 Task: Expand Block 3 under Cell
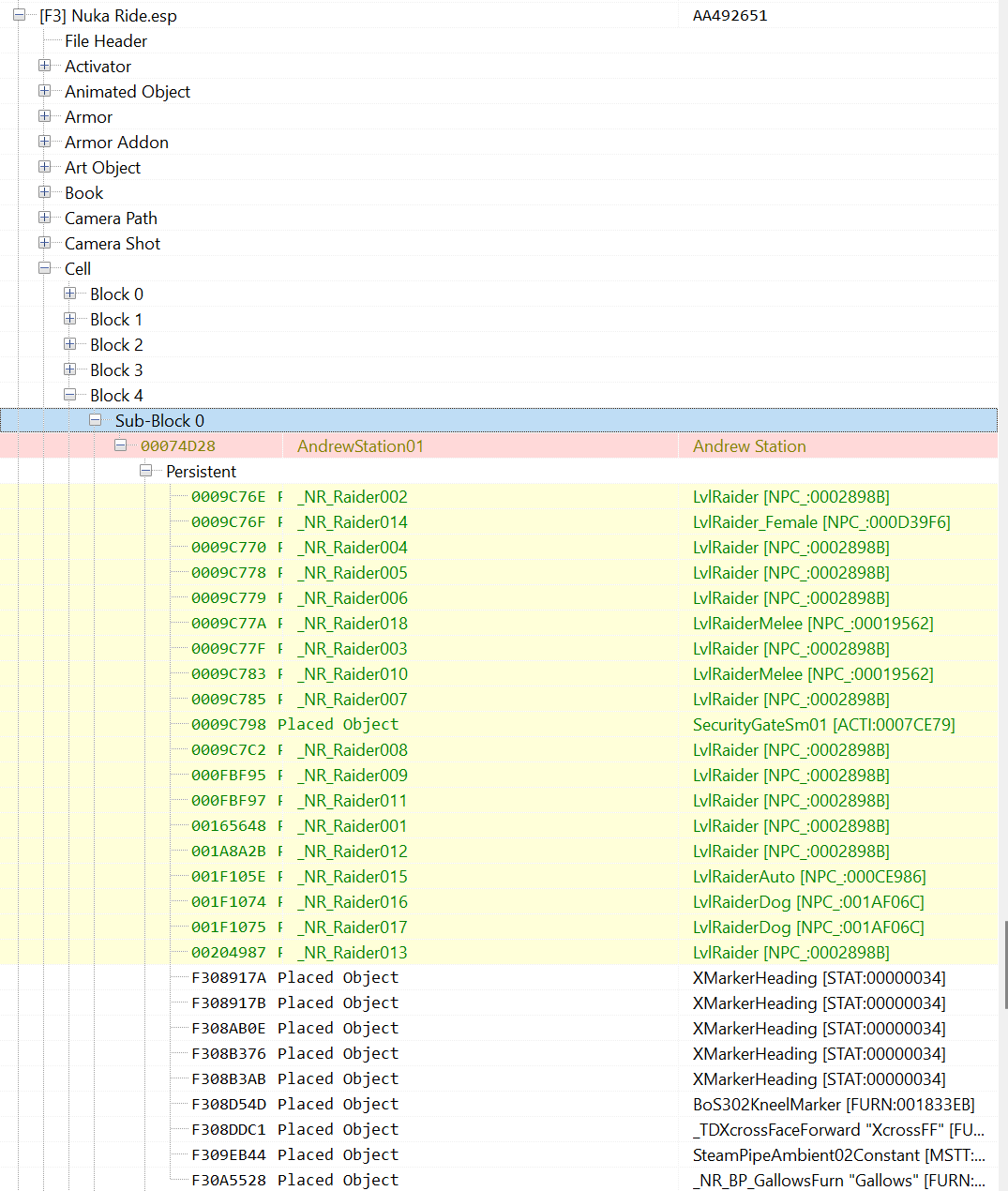coord(69,369)
